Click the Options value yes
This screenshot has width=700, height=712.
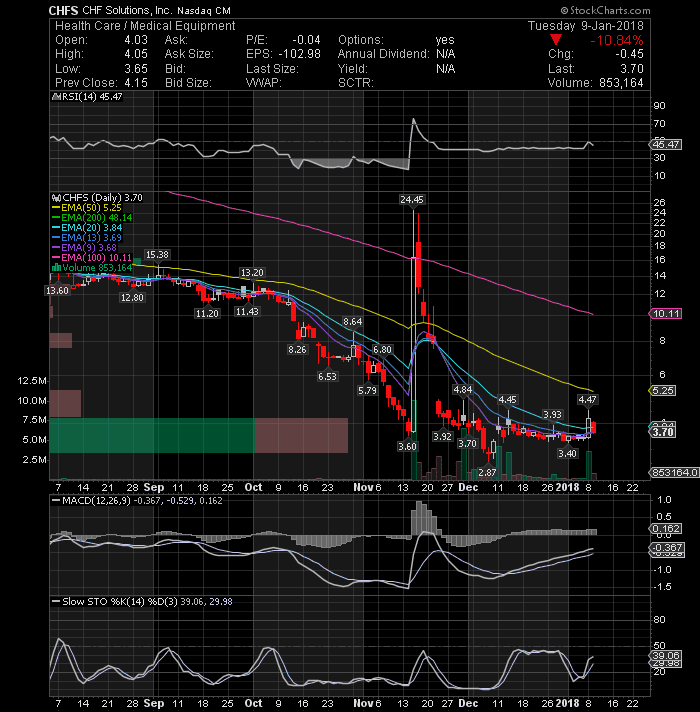click(445, 40)
